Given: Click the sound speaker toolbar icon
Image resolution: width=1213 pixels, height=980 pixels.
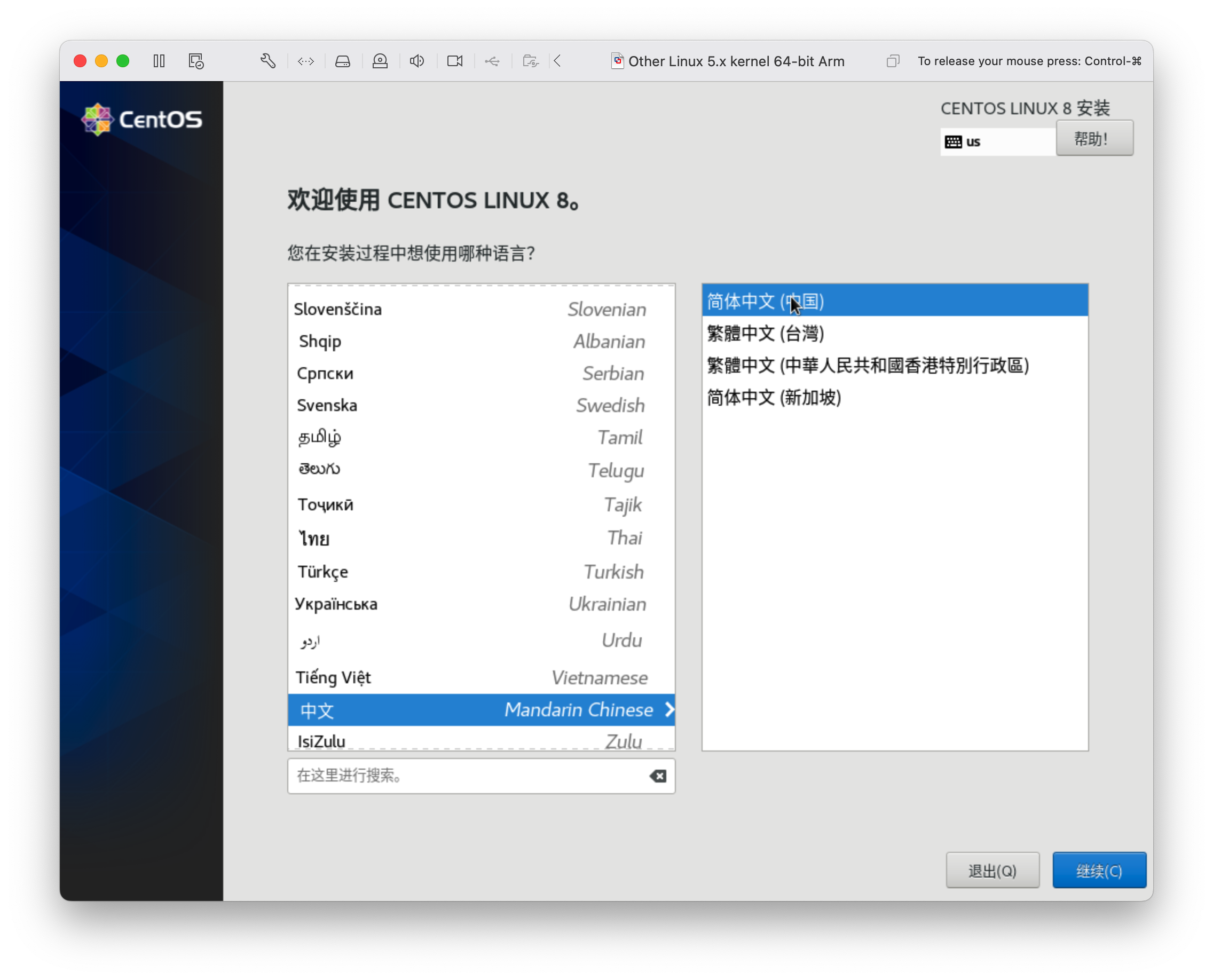Looking at the screenshot, I should (x=418, y=61).
